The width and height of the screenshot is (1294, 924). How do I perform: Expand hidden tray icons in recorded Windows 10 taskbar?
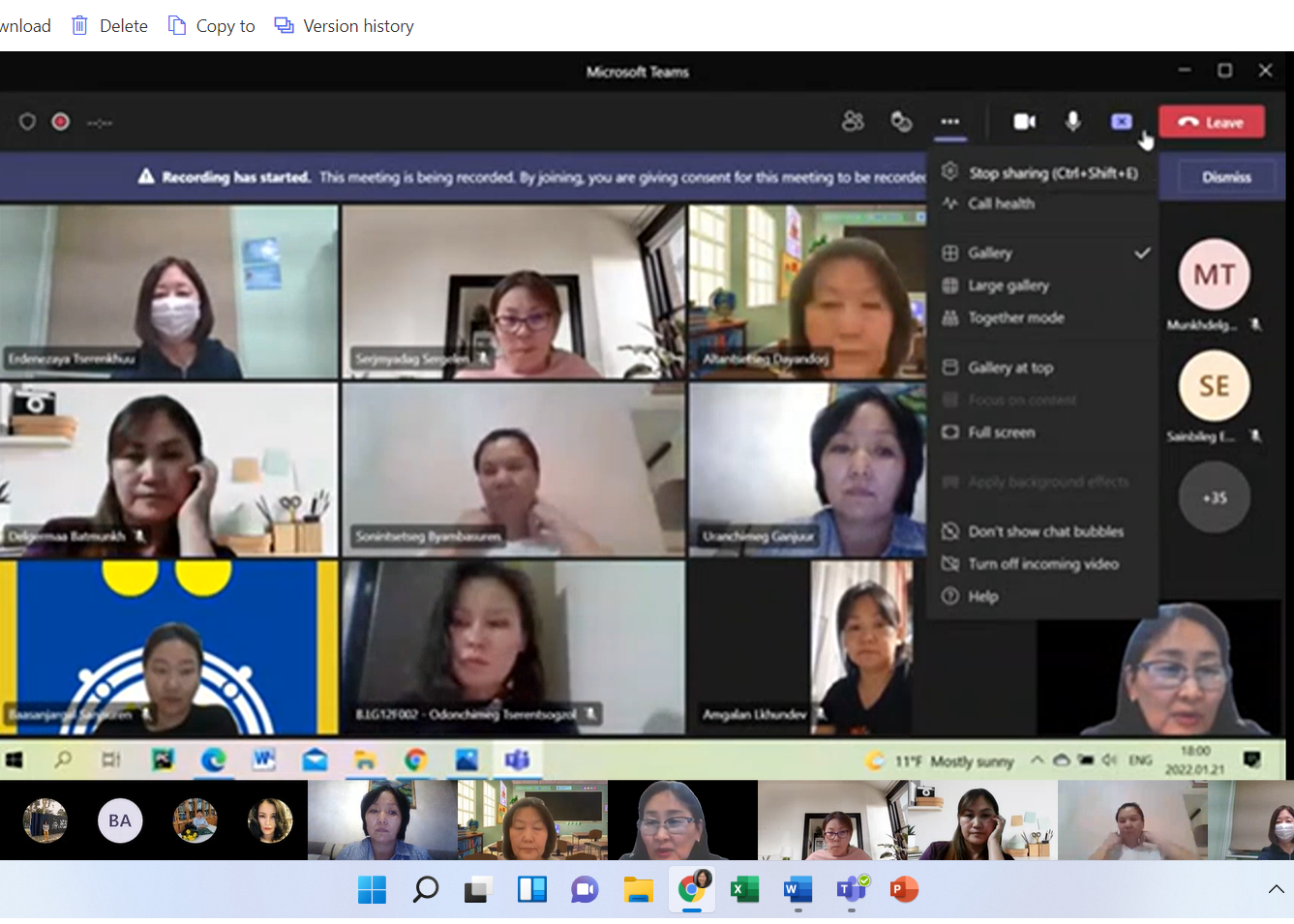[x=1037, y=760]
